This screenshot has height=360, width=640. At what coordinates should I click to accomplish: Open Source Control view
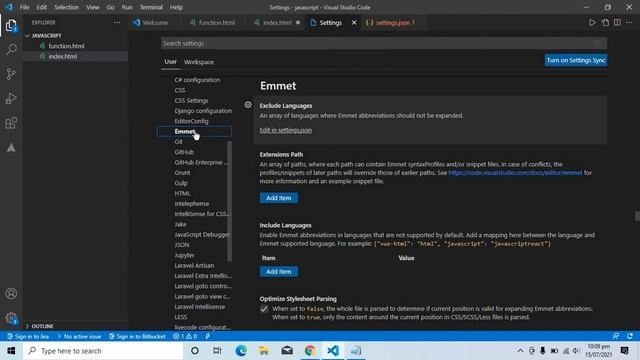(x=11, y=74)
